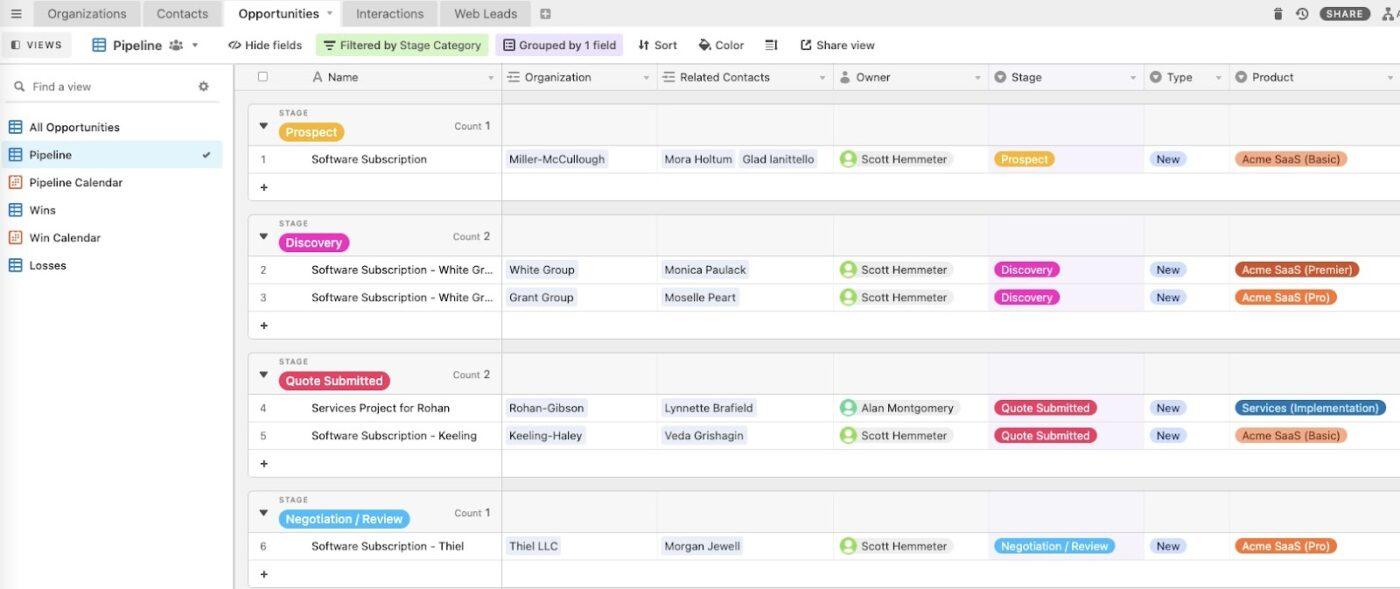Click Alan Montgomery's avatar icon
The width and height of the screenshot is (1400, 589).
coord(848,408)
